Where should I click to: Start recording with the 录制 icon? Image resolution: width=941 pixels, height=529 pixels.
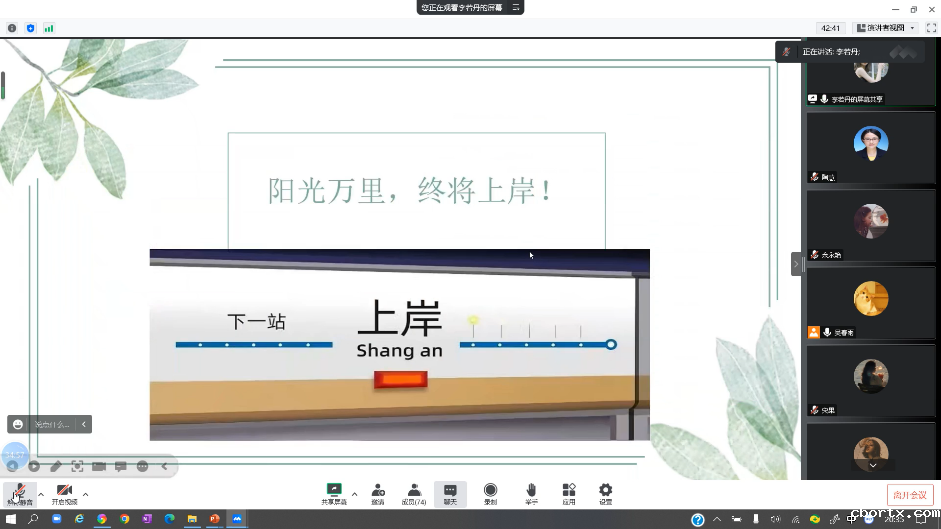(x=490, y=491)
